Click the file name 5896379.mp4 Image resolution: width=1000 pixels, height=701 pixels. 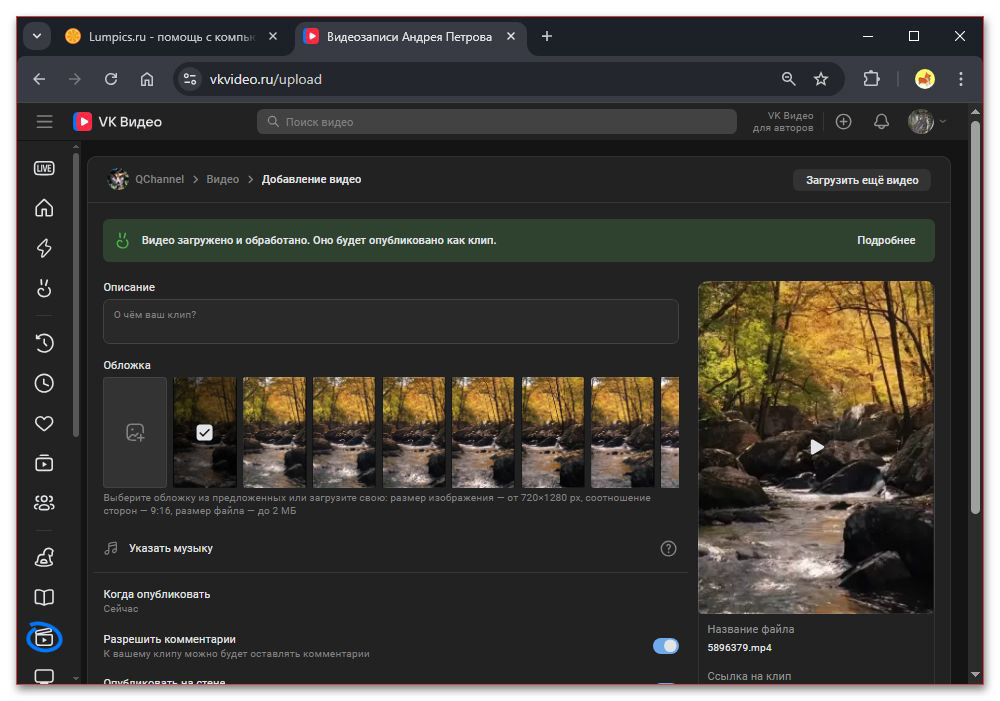[739, 648]
